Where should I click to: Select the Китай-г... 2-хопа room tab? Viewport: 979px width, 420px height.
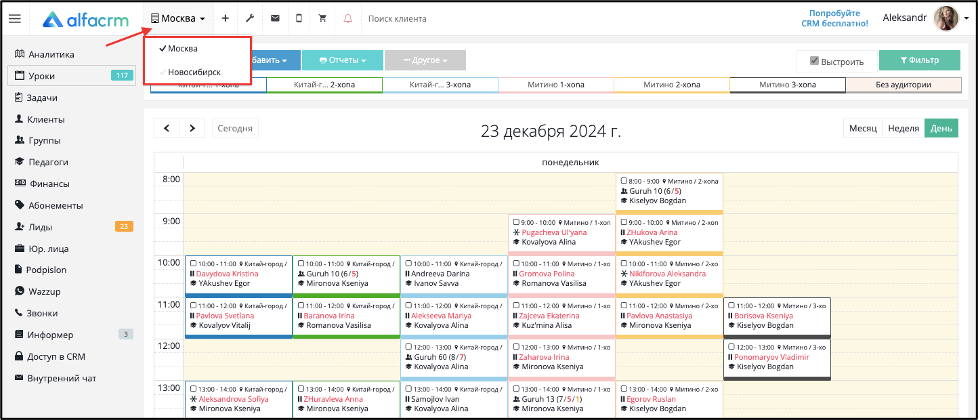pyautogui.click(x=324, y=85)
